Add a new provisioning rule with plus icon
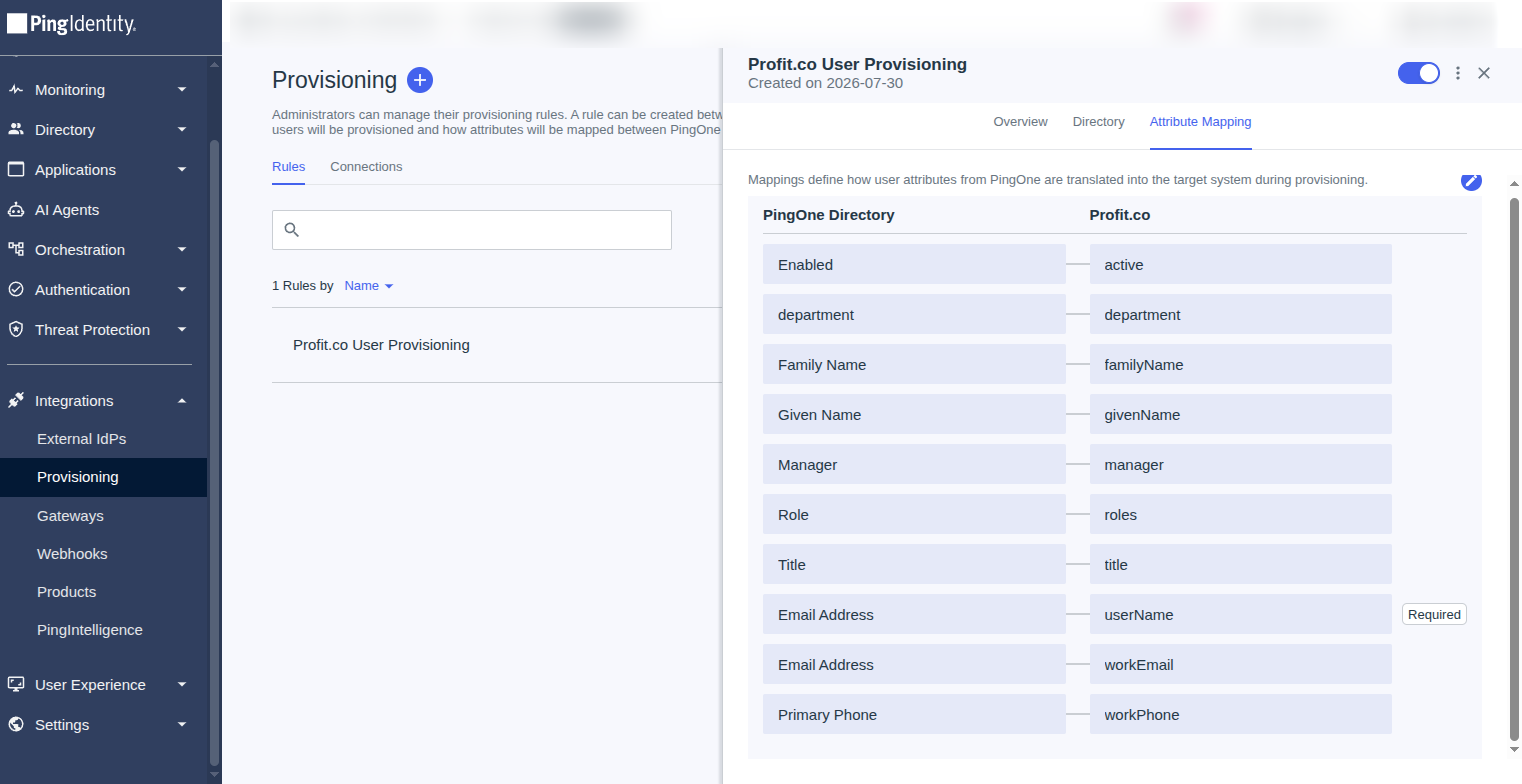 420,81
